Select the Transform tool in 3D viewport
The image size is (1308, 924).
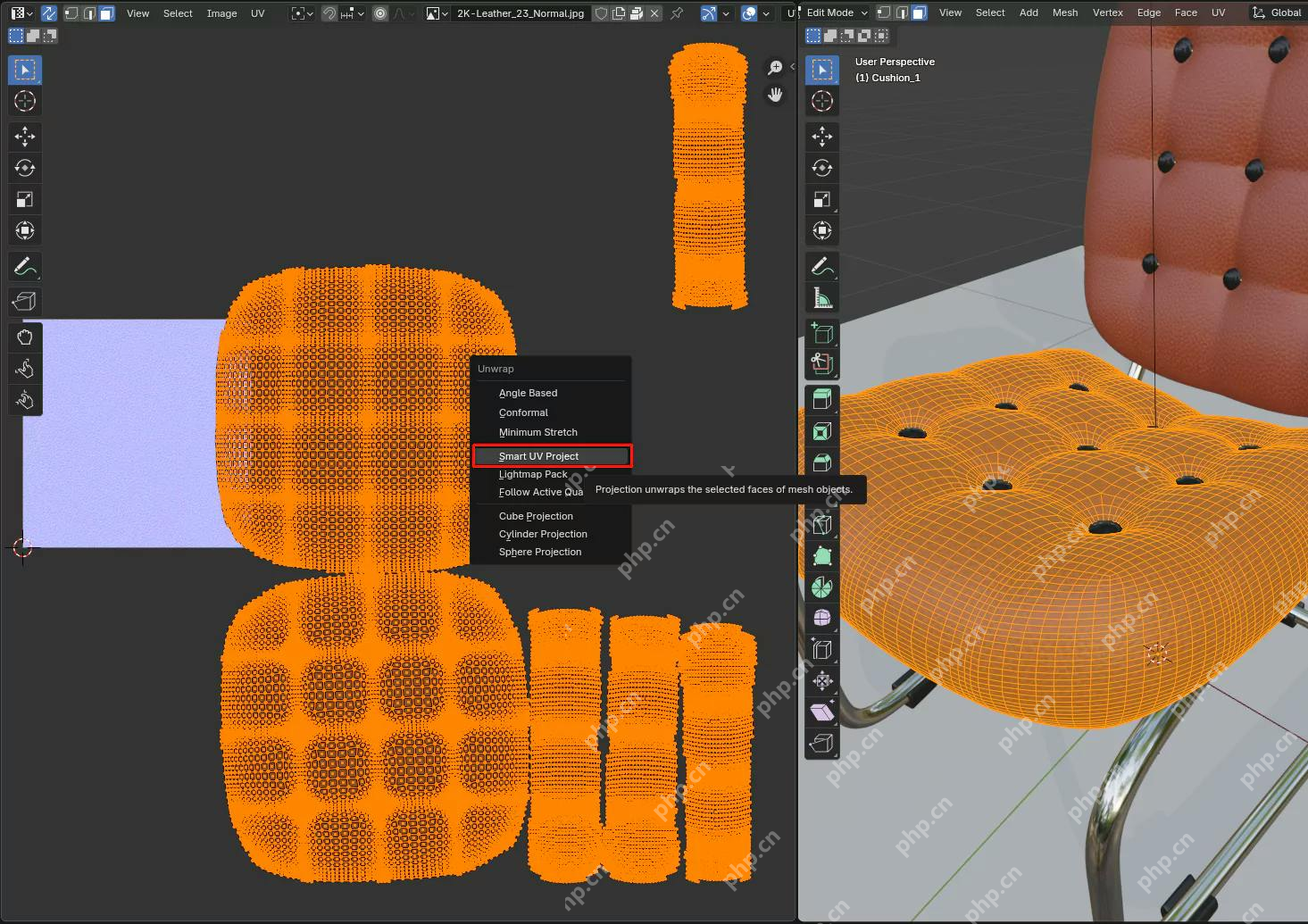click(x=822, y=230)
